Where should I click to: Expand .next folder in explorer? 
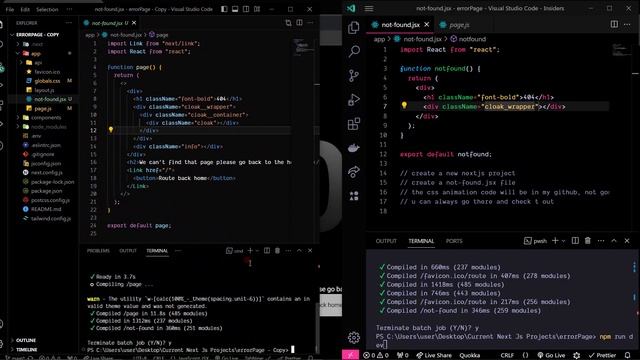tap(37, 44)
